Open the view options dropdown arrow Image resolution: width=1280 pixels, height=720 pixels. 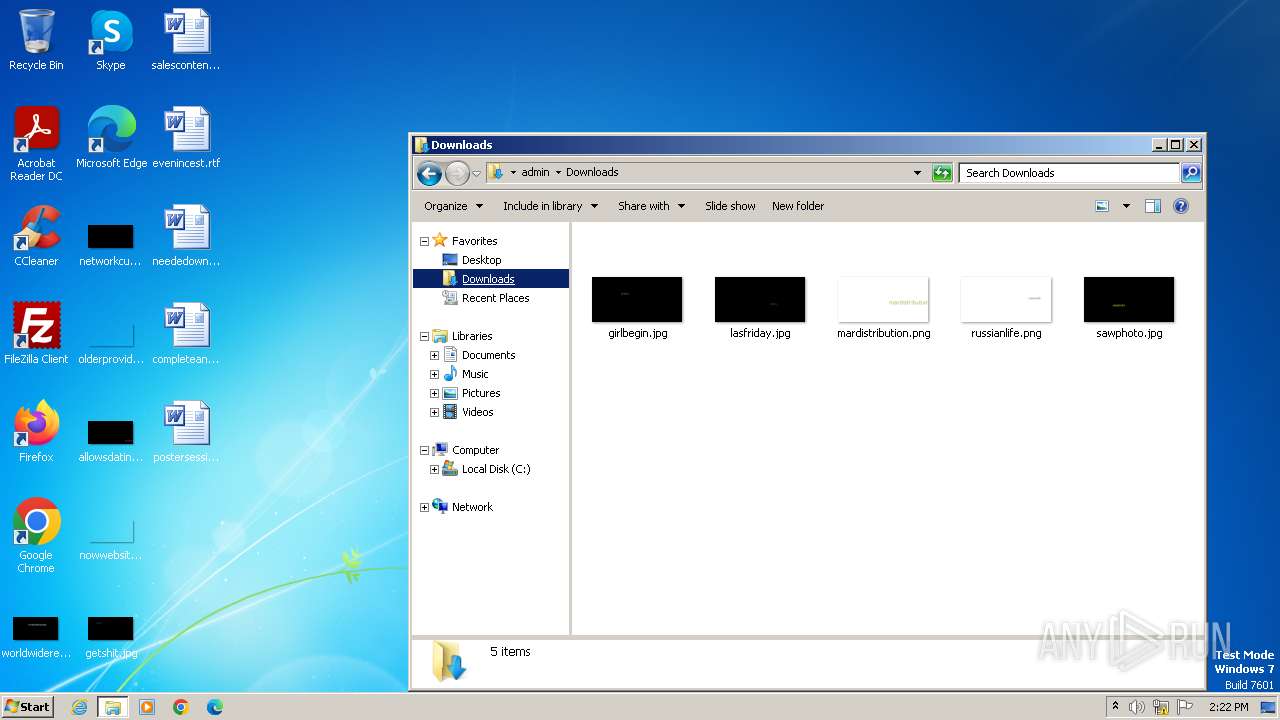click(x=1126, y=206)
